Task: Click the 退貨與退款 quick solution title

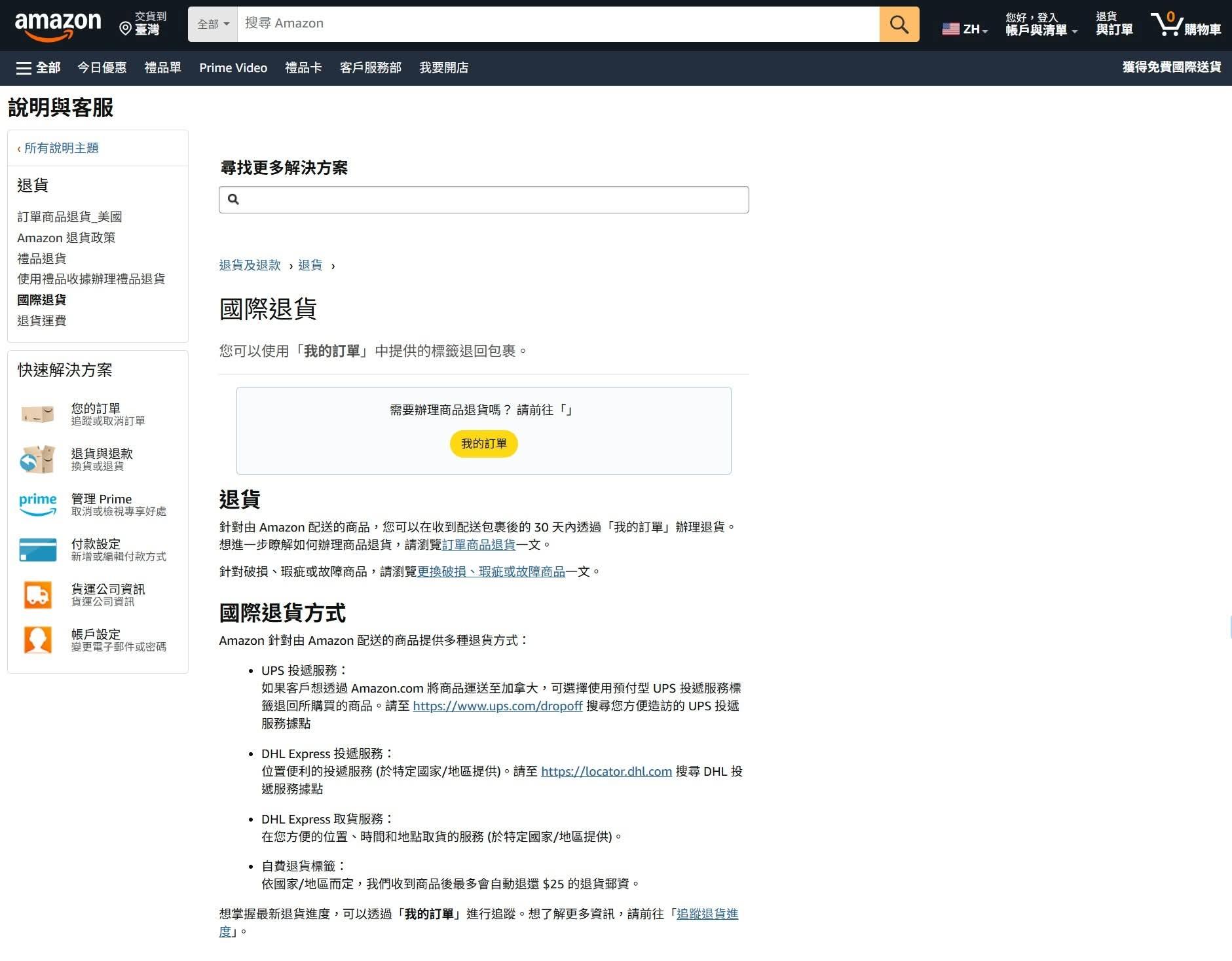Action: 102,454
